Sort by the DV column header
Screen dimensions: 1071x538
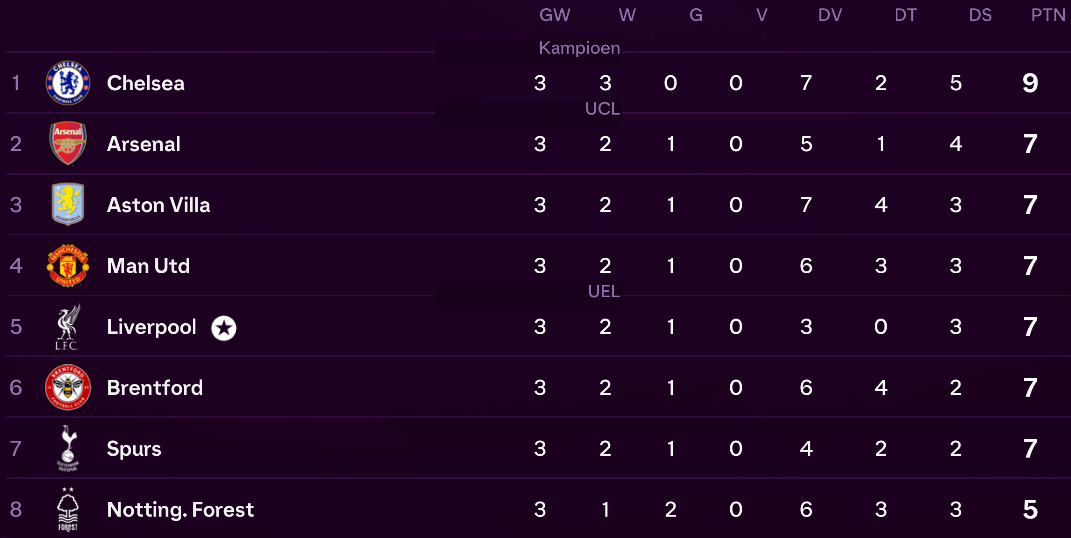click(830, 15)
